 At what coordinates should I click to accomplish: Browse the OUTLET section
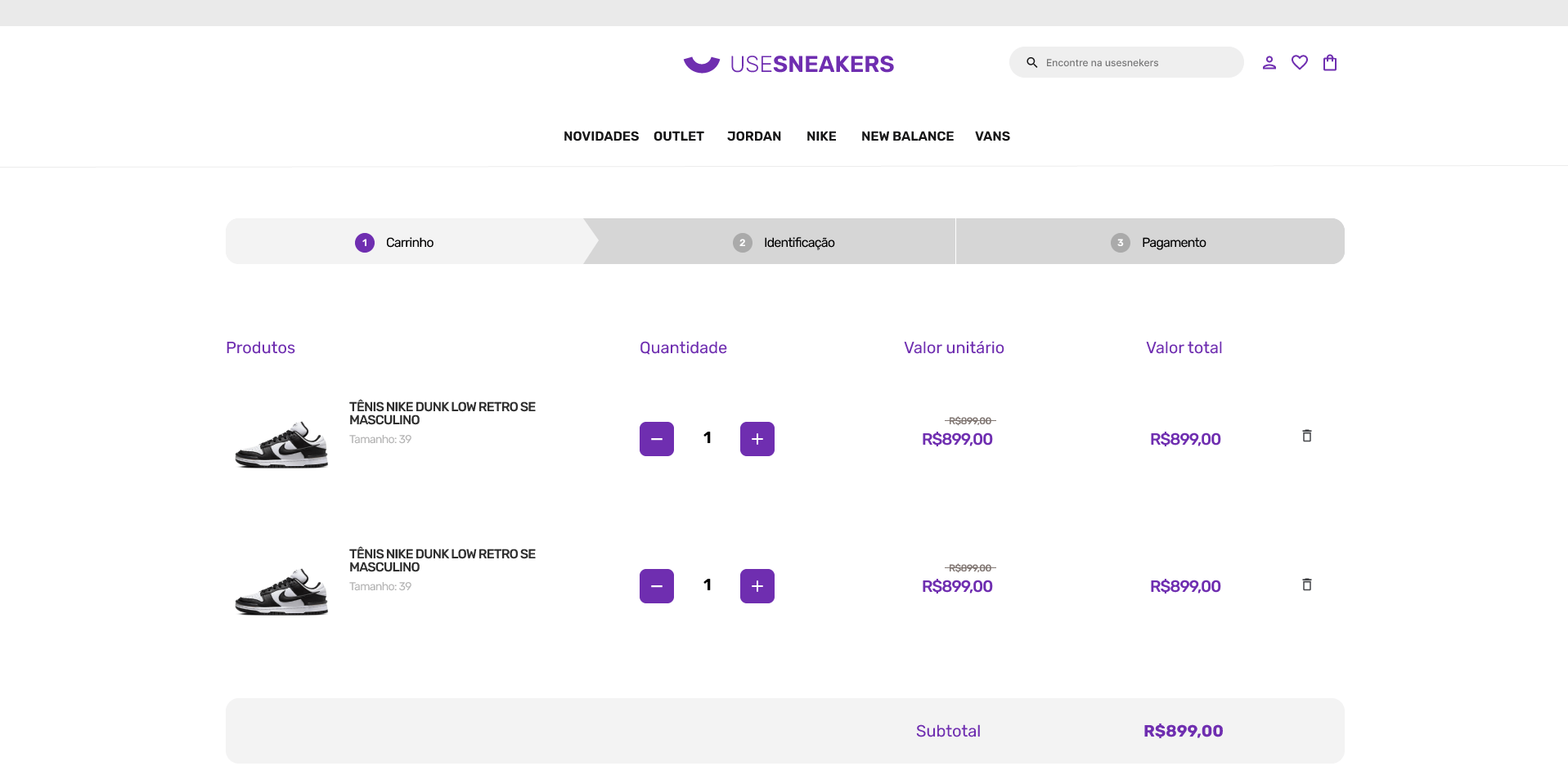(678, 137)
